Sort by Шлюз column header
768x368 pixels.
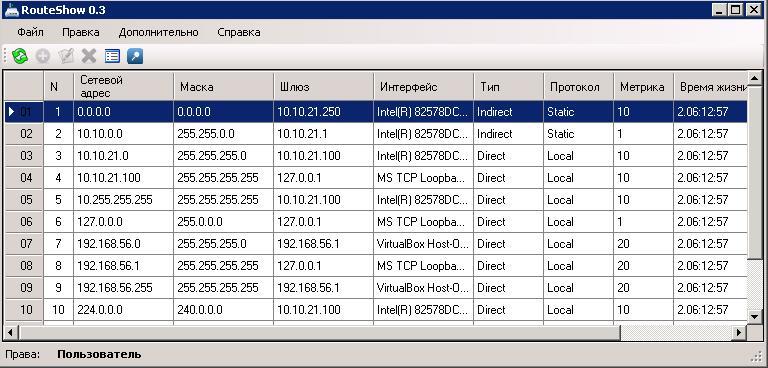pyautogui.click(x=323, y=87)
